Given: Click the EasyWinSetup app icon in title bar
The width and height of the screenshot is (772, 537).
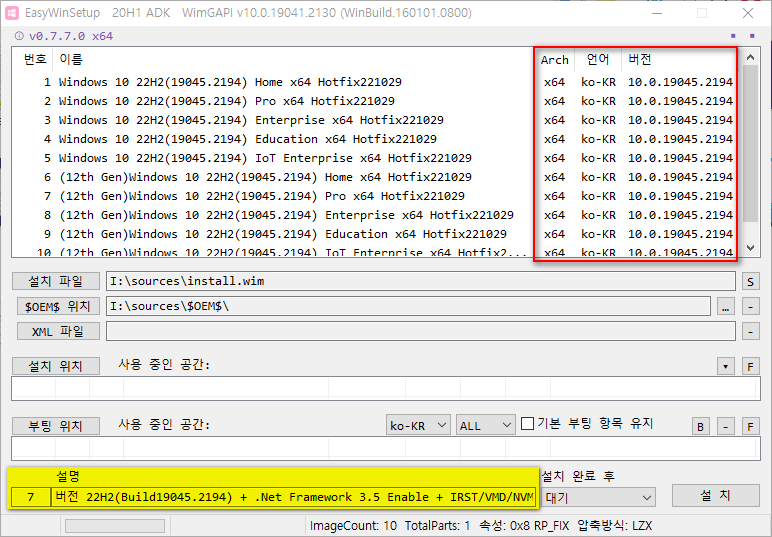Looking at the screenshot, I should 12,13.
